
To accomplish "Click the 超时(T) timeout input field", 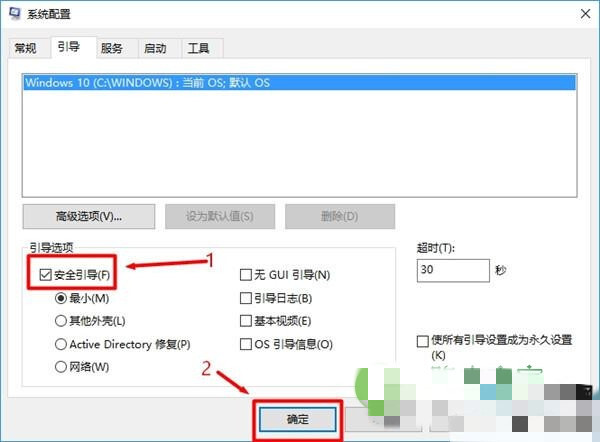I will pos(453,270).
